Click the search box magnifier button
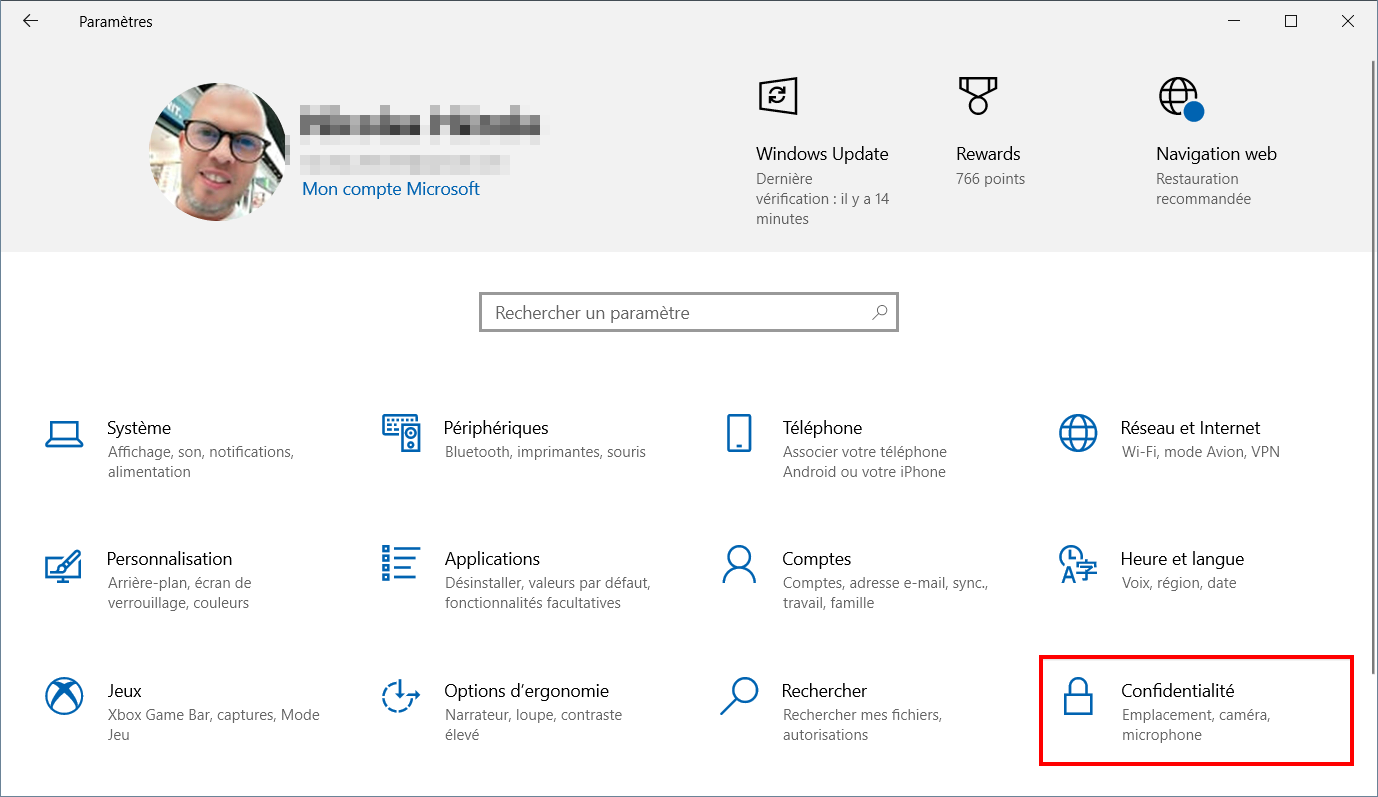This screenshot has width=1378, height=797. click(879, 312)
